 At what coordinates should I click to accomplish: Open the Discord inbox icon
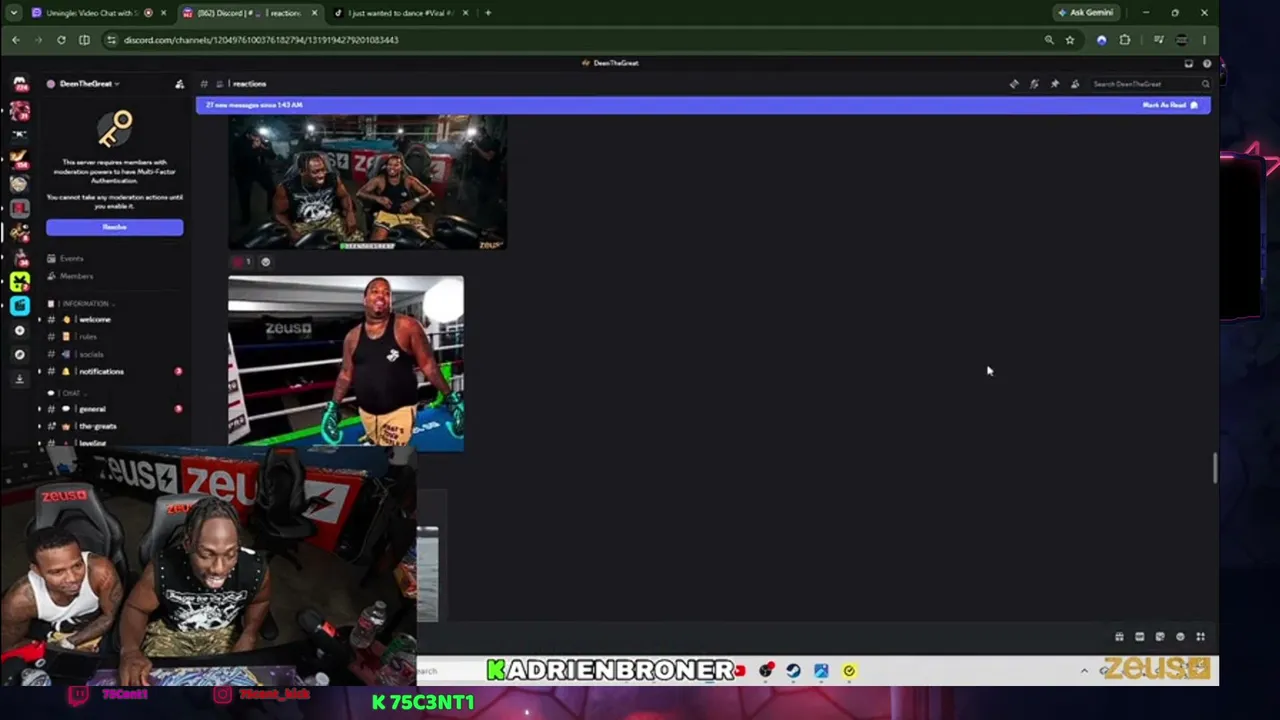tap(1188, 63)
